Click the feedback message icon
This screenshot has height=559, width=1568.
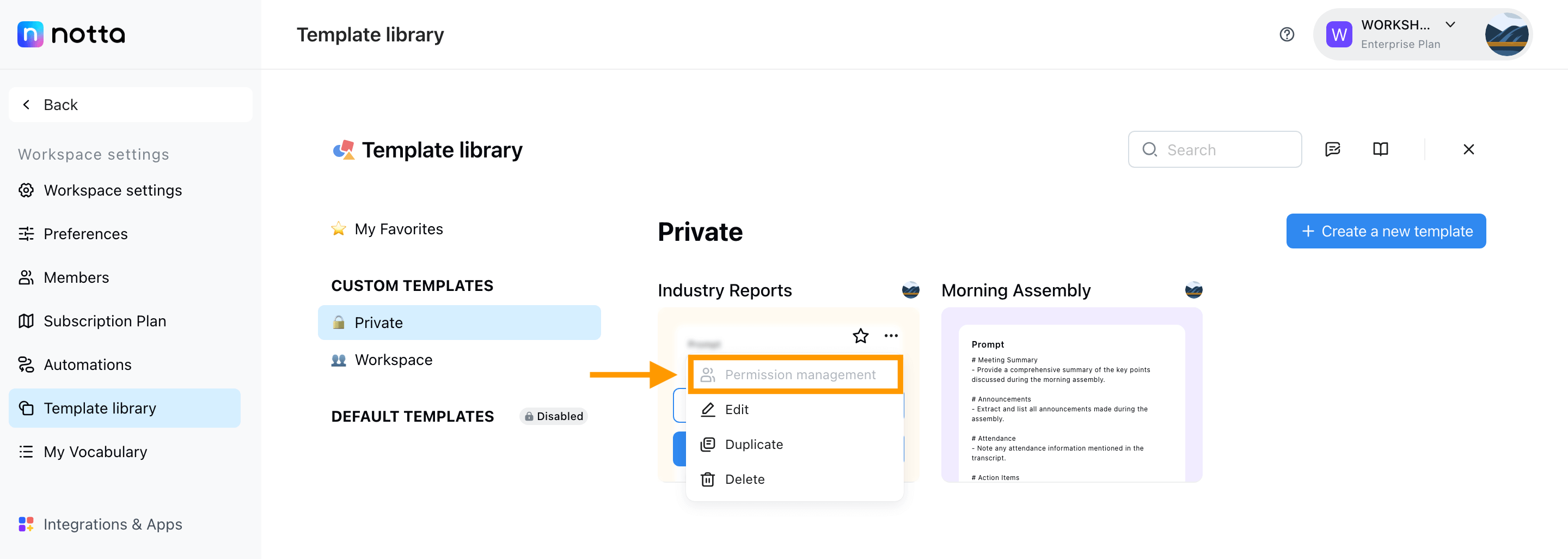pyautogui.click(x=1332, y=149)
